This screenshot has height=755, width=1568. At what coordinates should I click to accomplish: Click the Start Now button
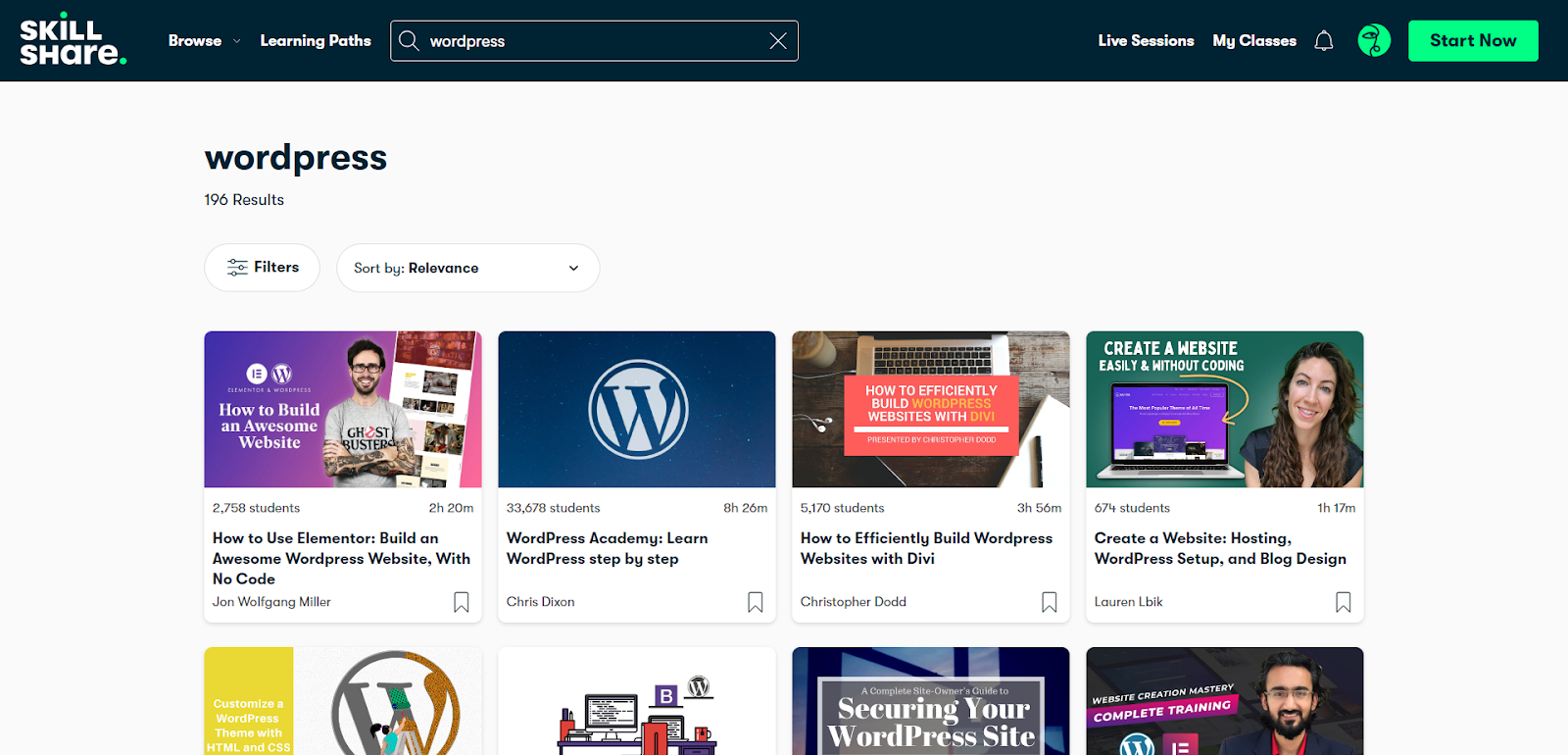[x=1473, y=41]
